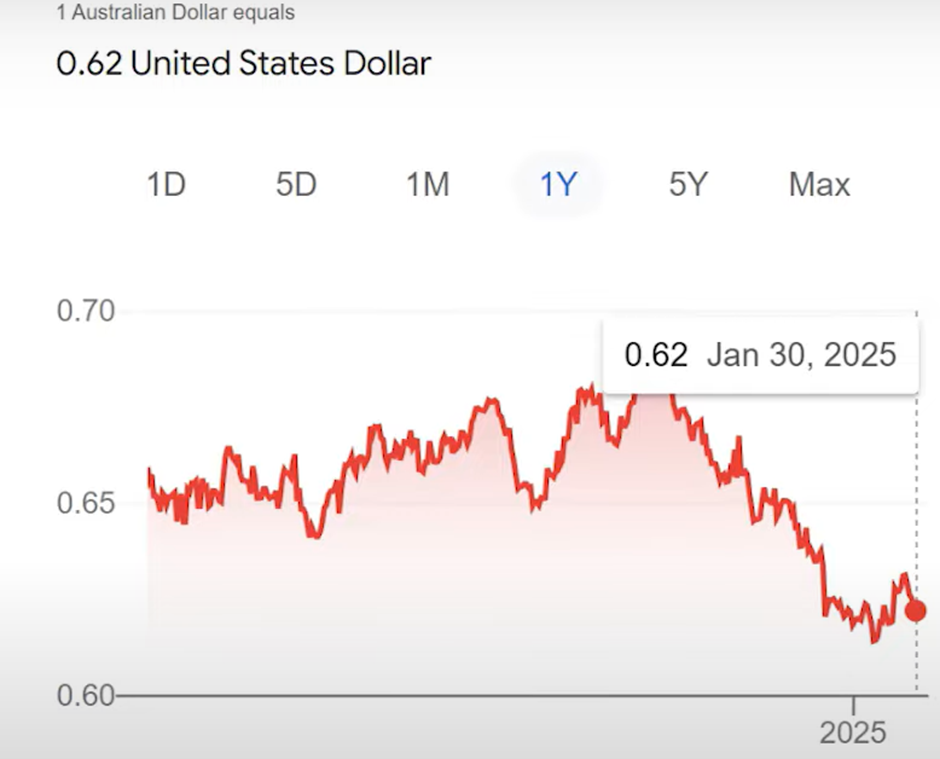Viewport: 940px width, 759px height.
Task: Open the 5Y time range
Action: point(688,185)
